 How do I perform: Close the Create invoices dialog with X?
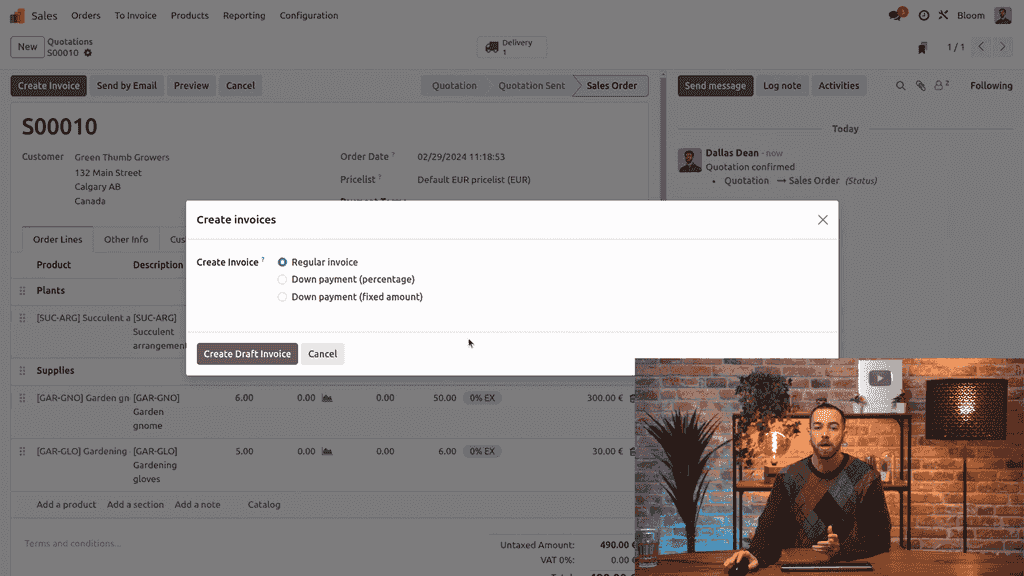coord(822,220)
